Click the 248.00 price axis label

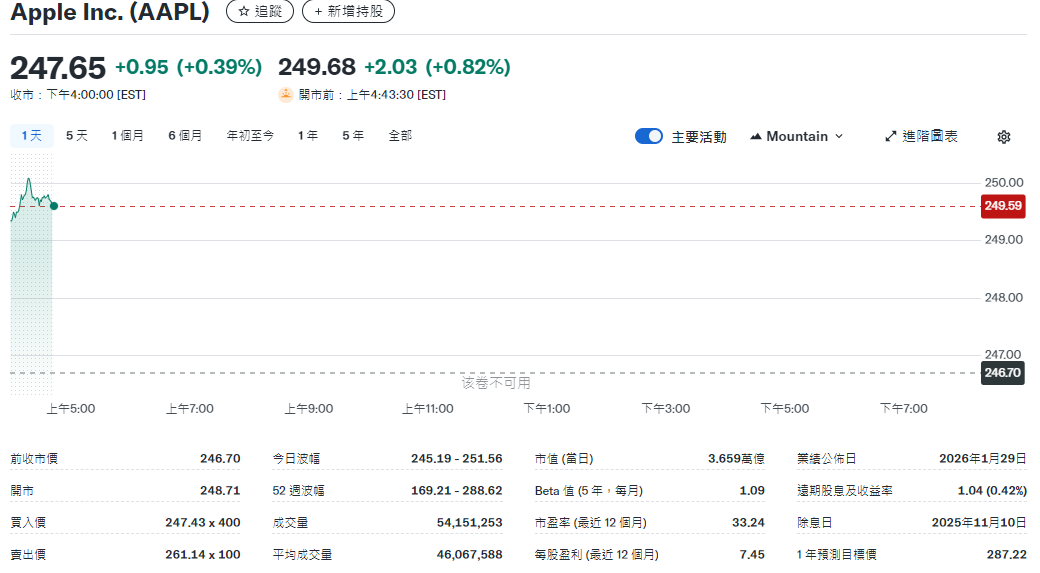(1004, 298)
